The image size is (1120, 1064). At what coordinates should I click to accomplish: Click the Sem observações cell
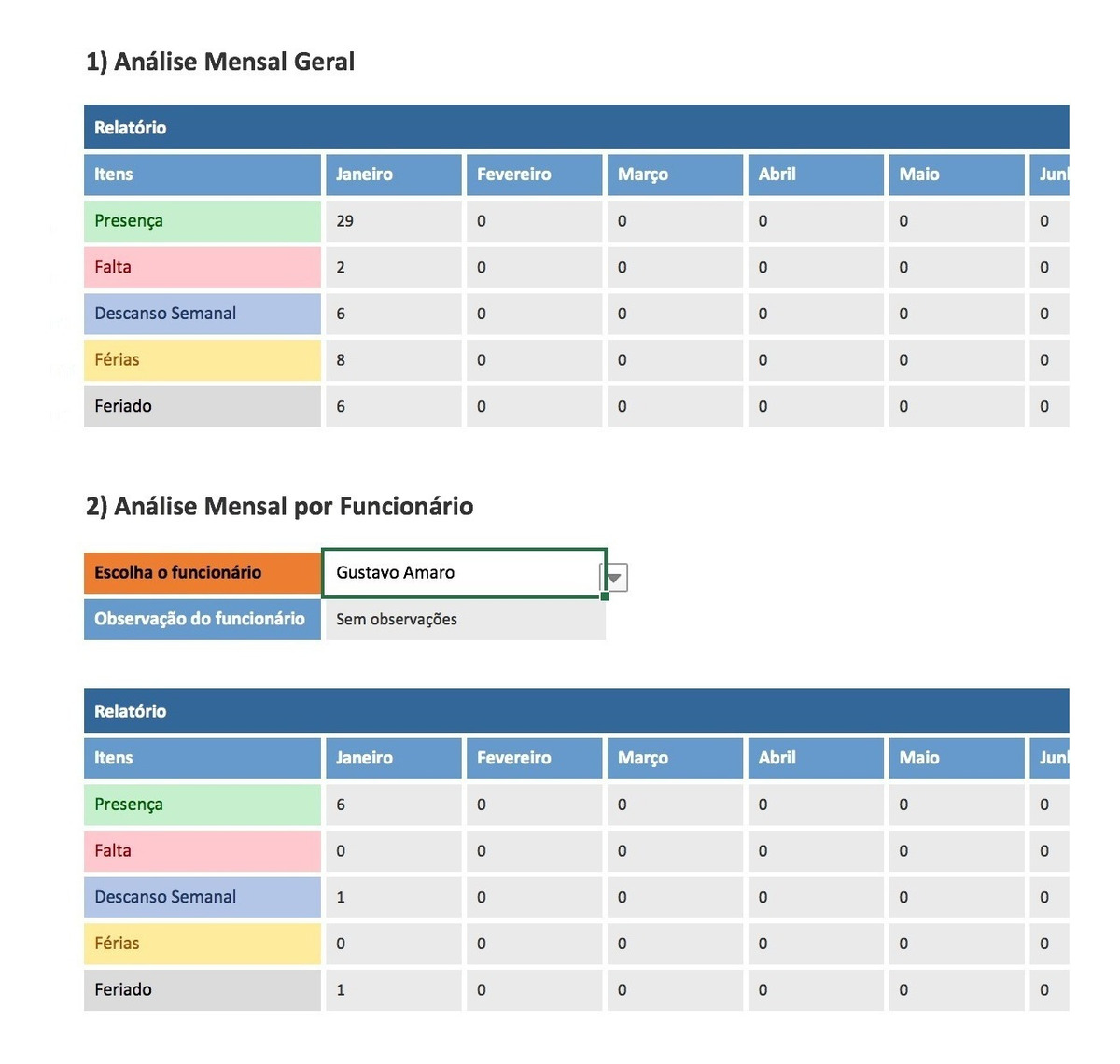pyautogui.click(x=465, y=619)
